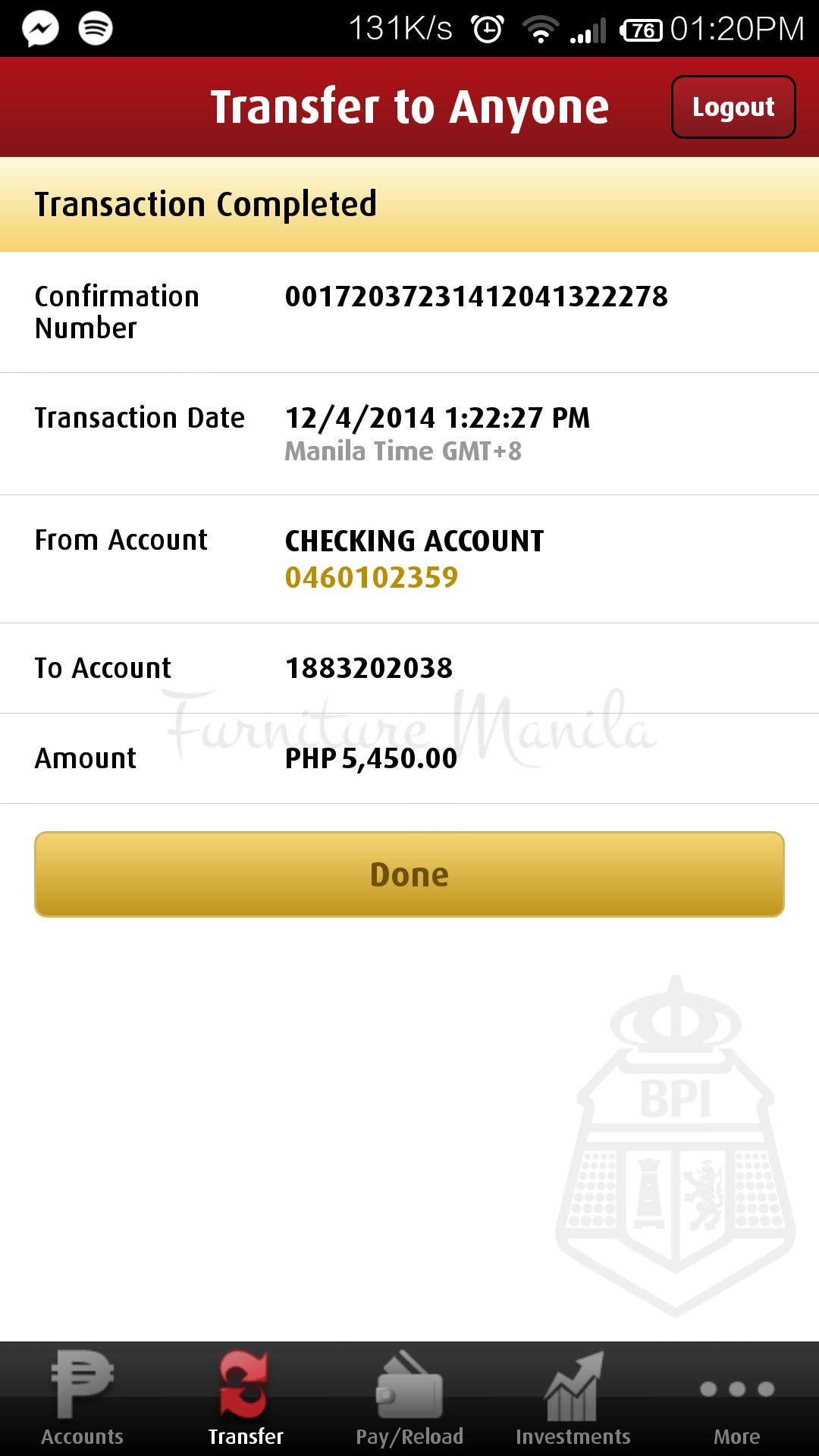Viewport: 819px width, 1456px height.
Task: Tap the transaction date and time
Action: [437, 418]
